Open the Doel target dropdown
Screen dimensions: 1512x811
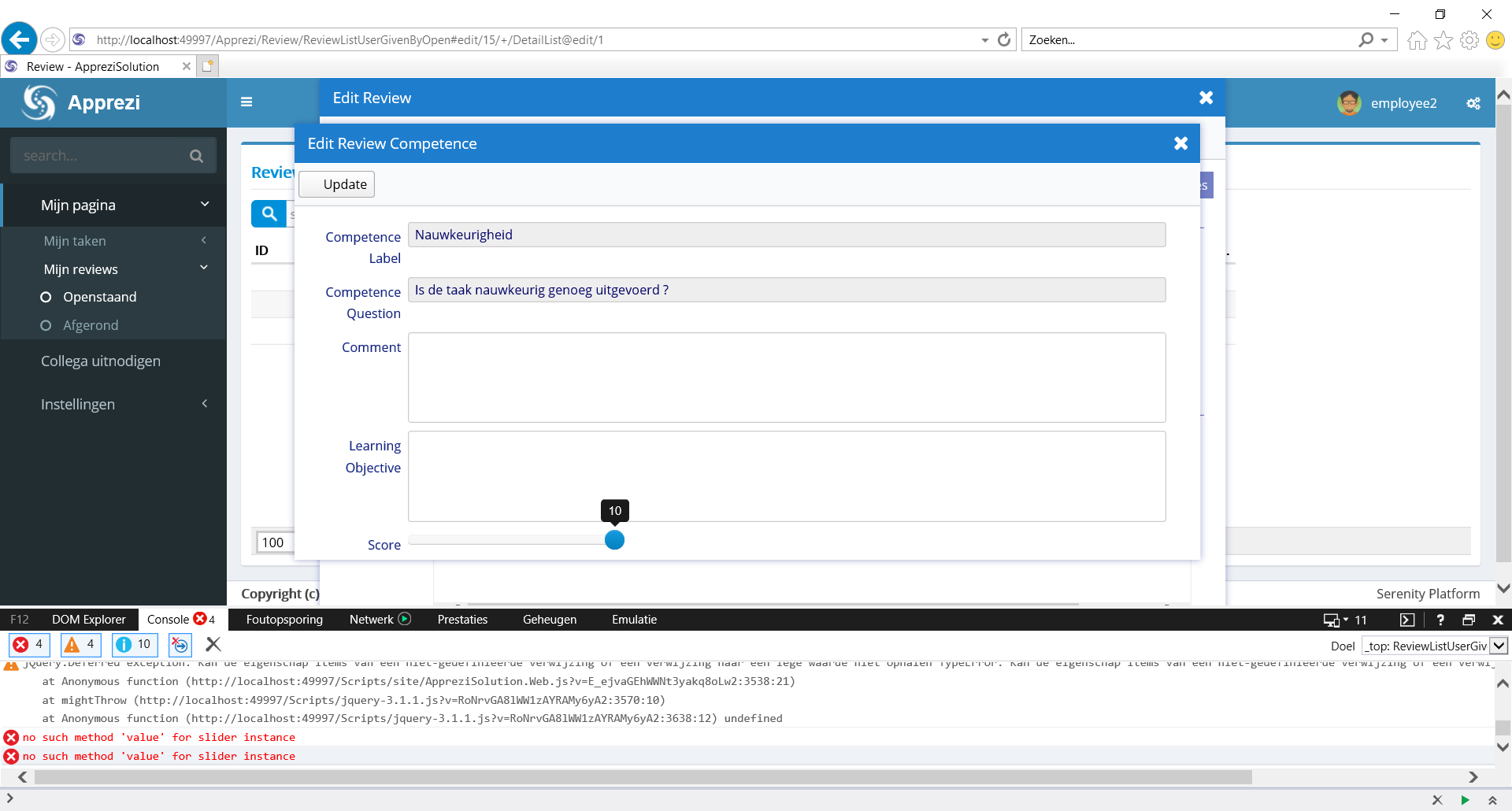(x=1500, y=646)
